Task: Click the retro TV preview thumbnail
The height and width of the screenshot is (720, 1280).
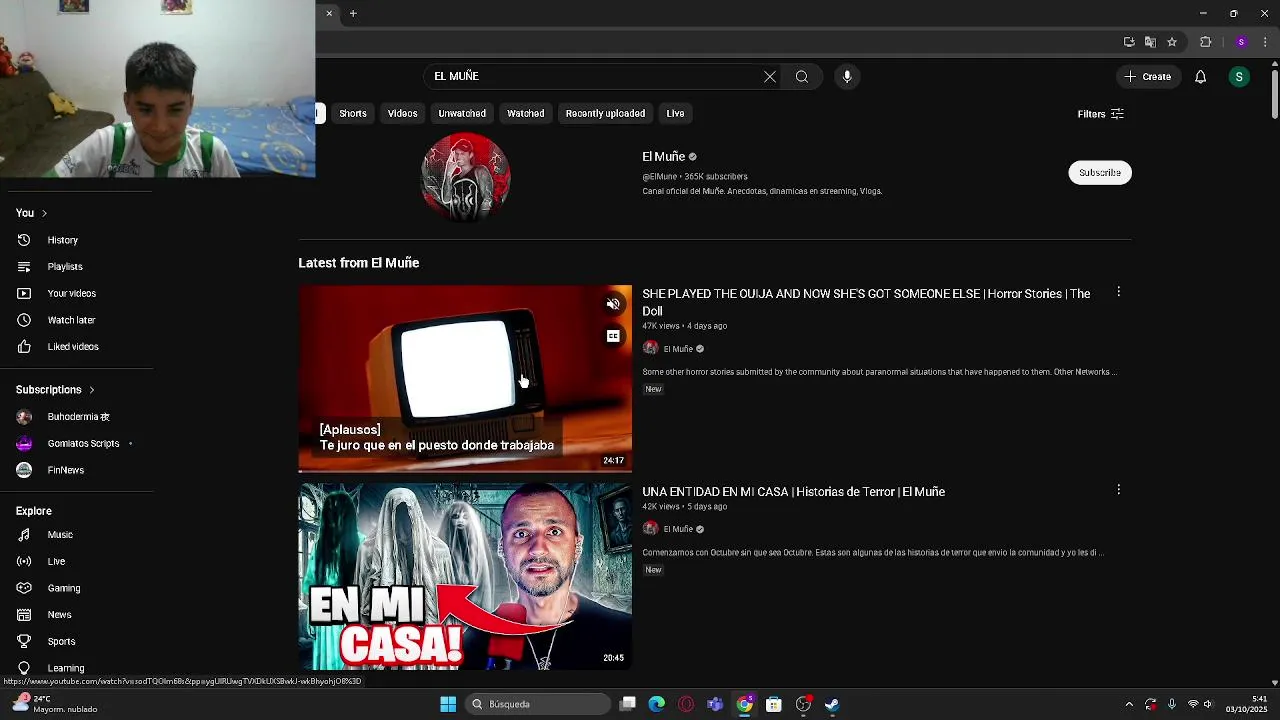Action: (x=465, y=378)
